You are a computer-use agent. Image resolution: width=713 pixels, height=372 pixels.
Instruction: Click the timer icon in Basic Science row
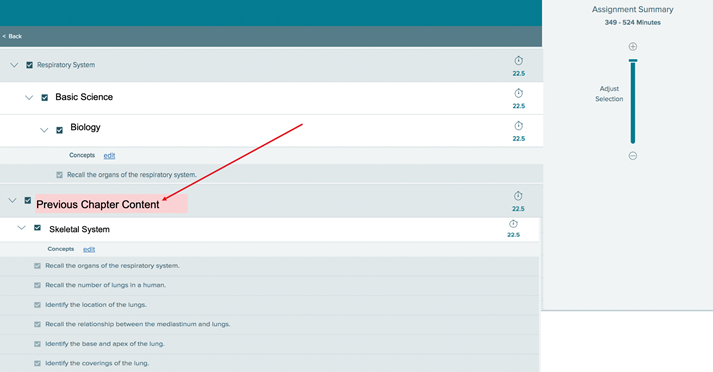pos(518,93)
